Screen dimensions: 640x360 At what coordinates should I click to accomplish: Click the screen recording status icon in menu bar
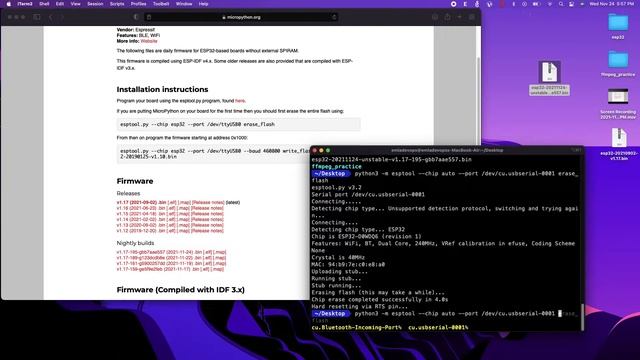(453, 4)
